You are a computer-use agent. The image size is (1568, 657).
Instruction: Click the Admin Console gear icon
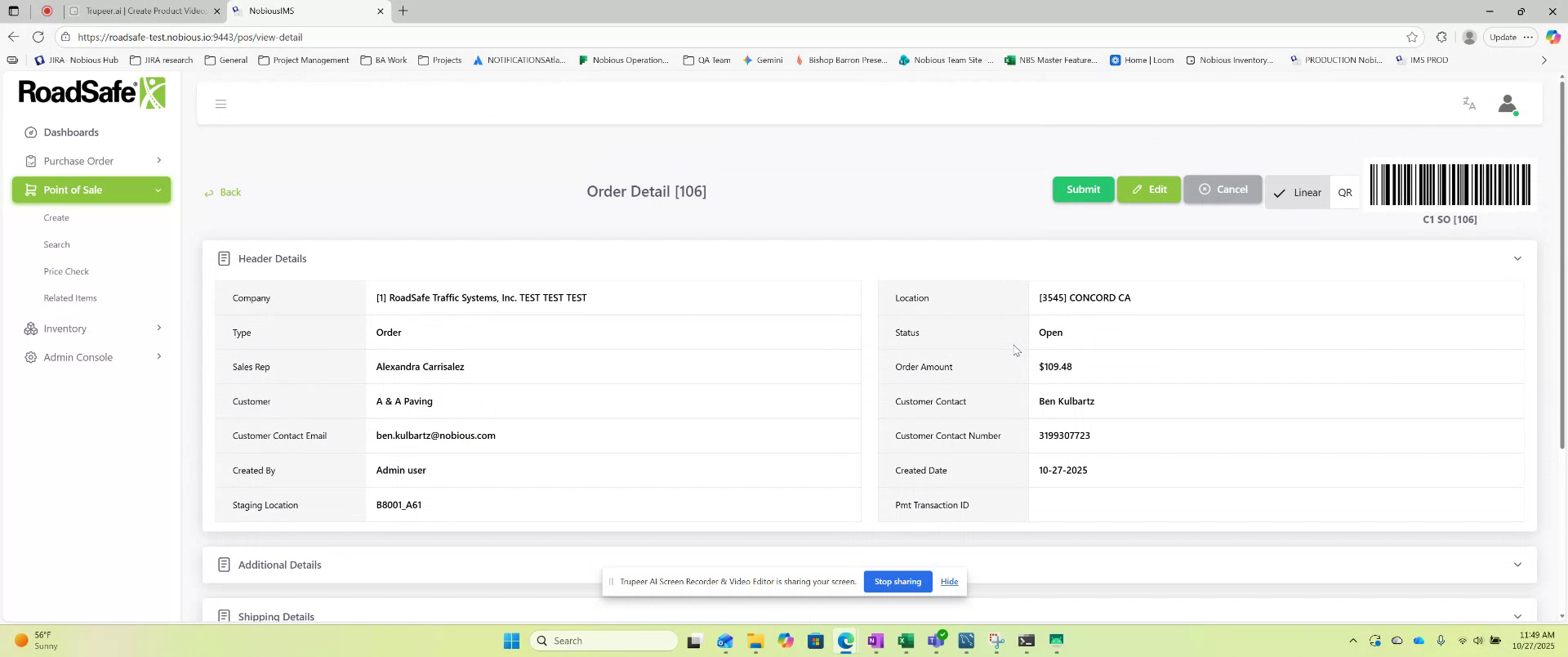[30, 357]
